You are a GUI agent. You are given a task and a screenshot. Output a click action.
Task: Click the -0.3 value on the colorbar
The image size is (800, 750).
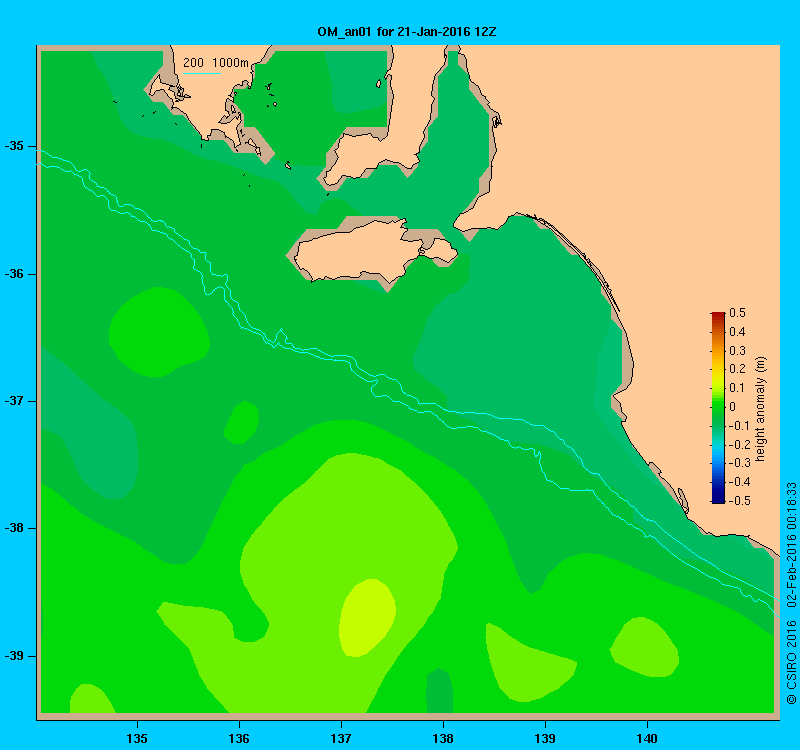point(738,463)
